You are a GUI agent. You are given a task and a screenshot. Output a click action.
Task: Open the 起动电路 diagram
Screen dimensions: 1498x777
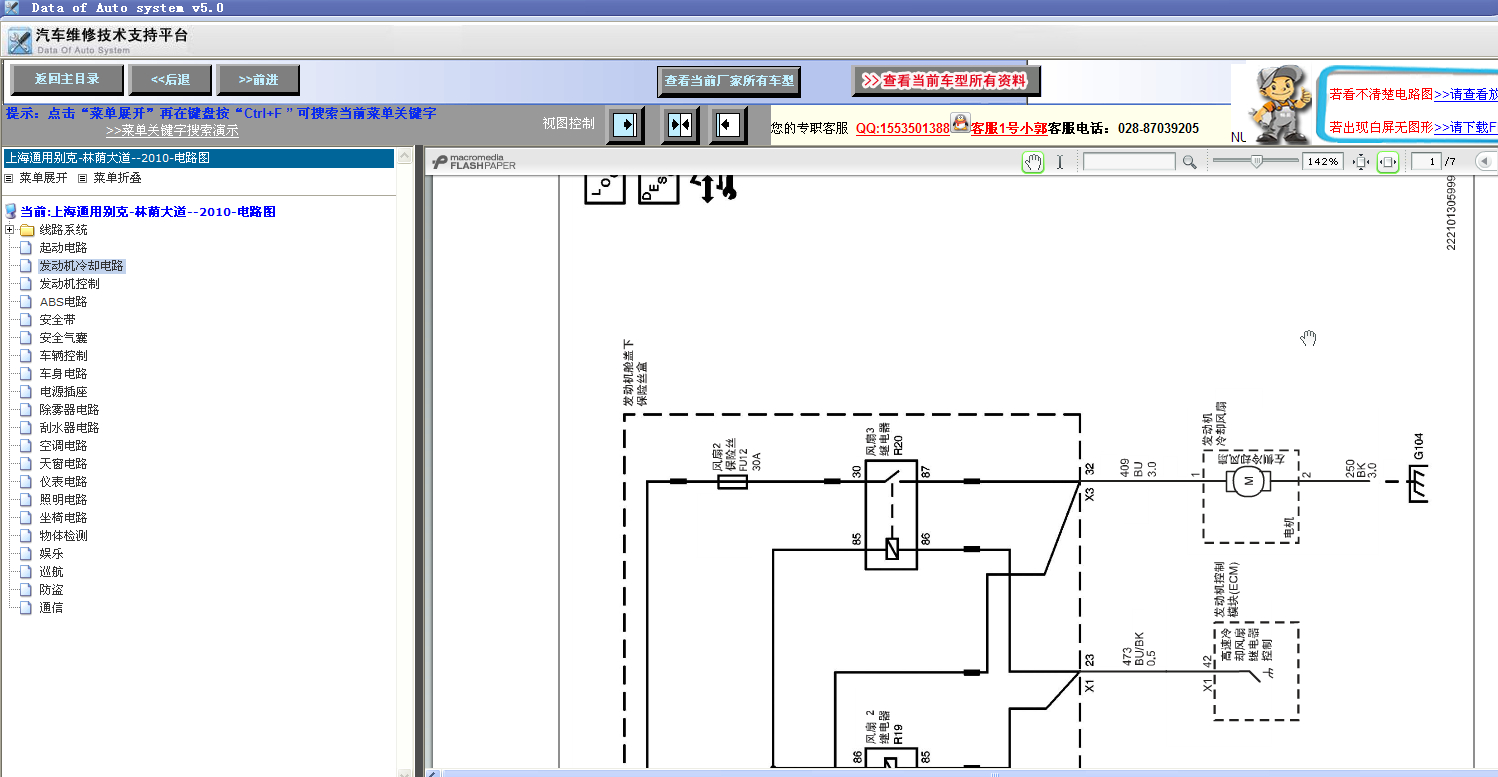click(63, 248)
